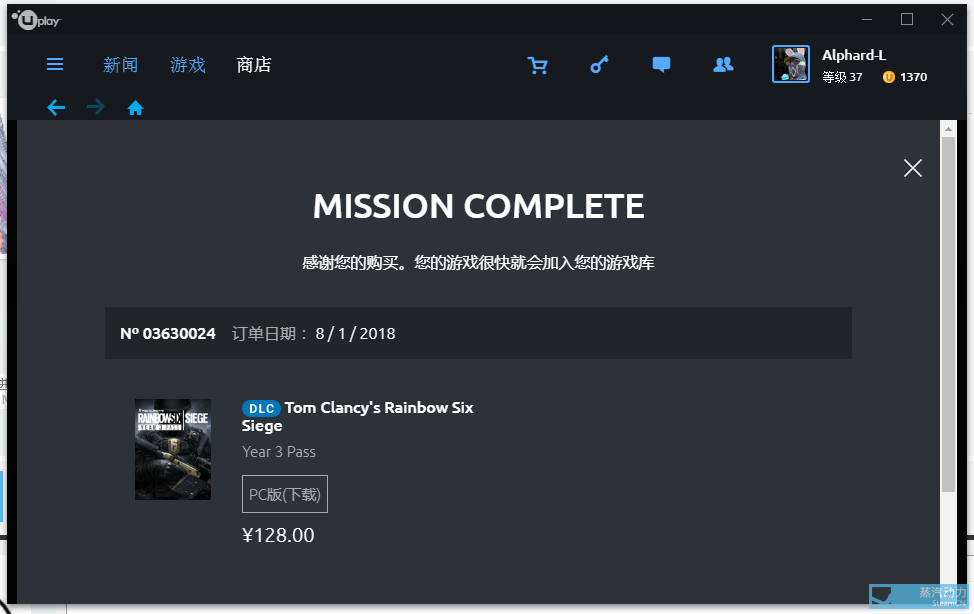Image resolution: width=974 pixels, height=614 pixels.
Task: Click the Tom Clancy's Rainbow Six Siege title
Action: coord(358,416)
